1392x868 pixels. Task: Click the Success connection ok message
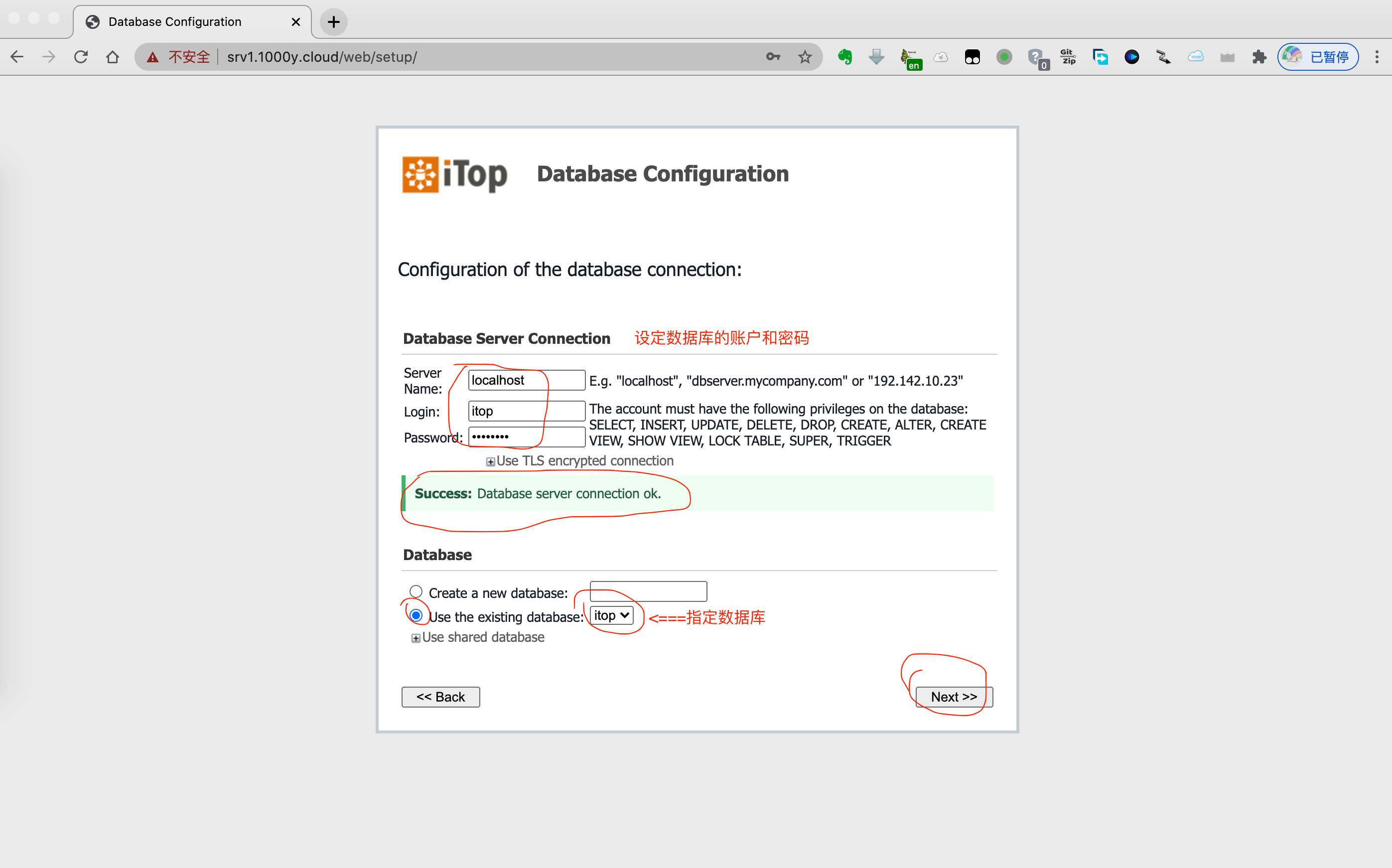pyautogui.click(x=697, y=493)
